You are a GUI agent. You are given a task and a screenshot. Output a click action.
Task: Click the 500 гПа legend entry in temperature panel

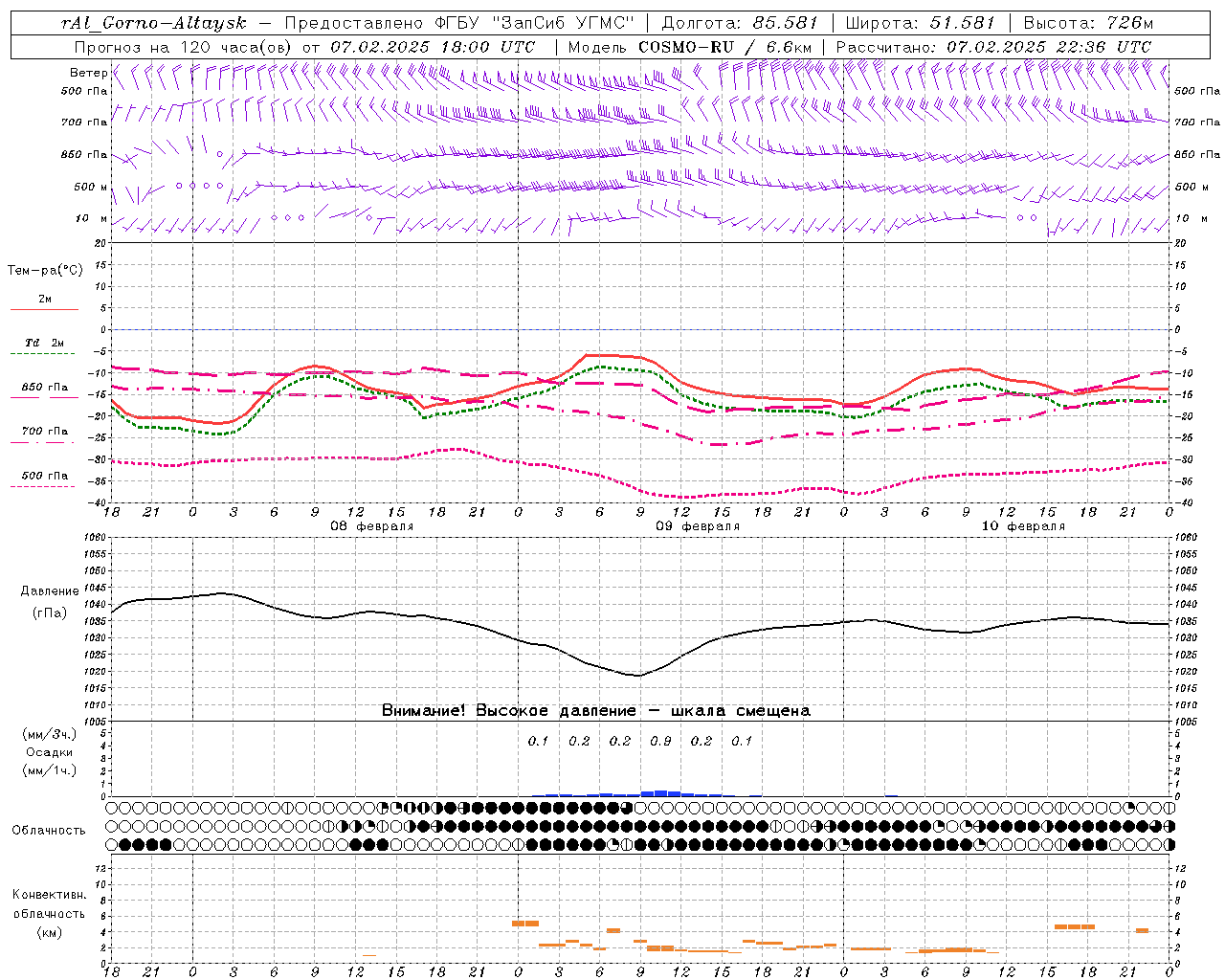click(45, 476)
